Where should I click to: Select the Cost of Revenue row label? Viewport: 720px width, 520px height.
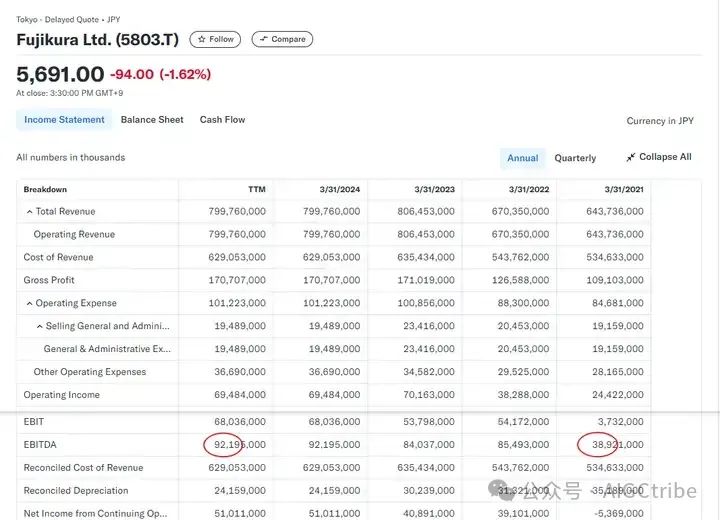tap(58, 257)
